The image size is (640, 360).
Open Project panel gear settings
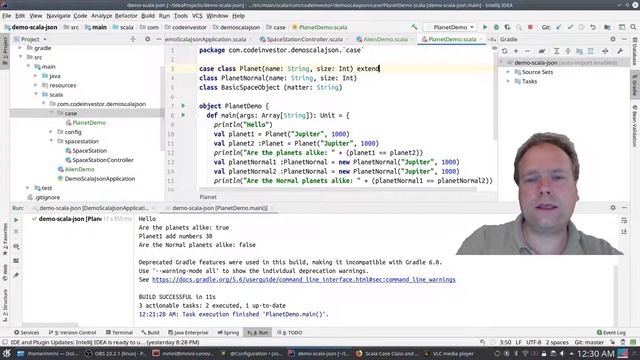tap(147, 39)
